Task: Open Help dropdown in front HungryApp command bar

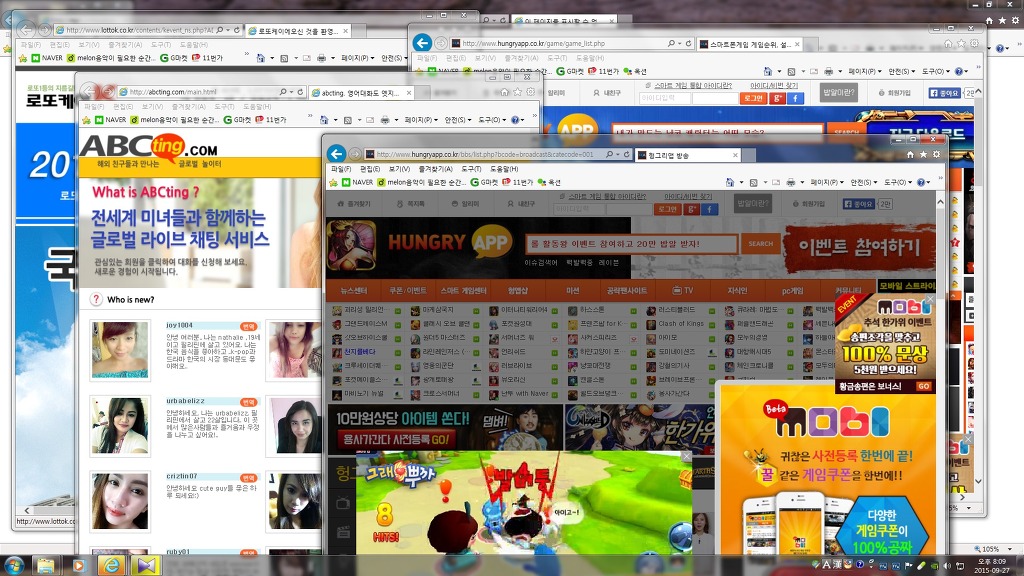Action: 923,182
